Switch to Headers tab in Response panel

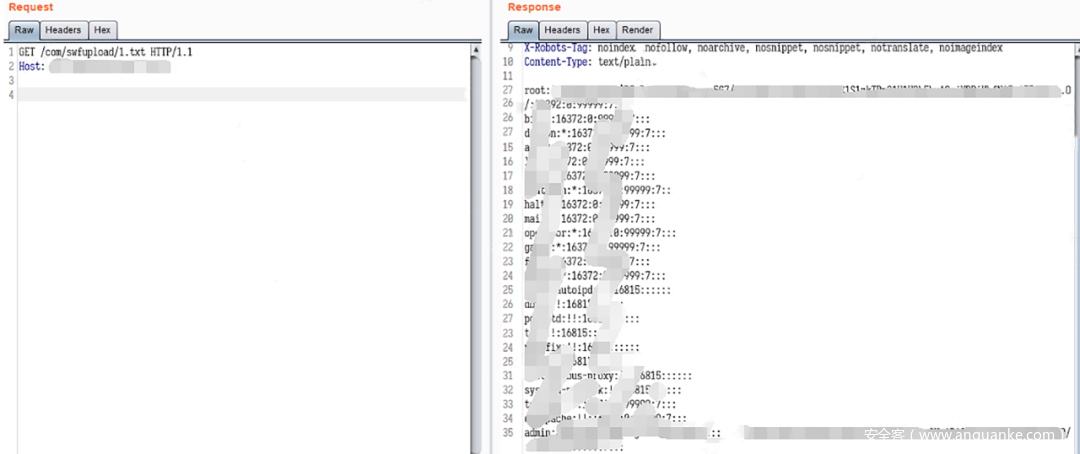(x=562, y=30)
